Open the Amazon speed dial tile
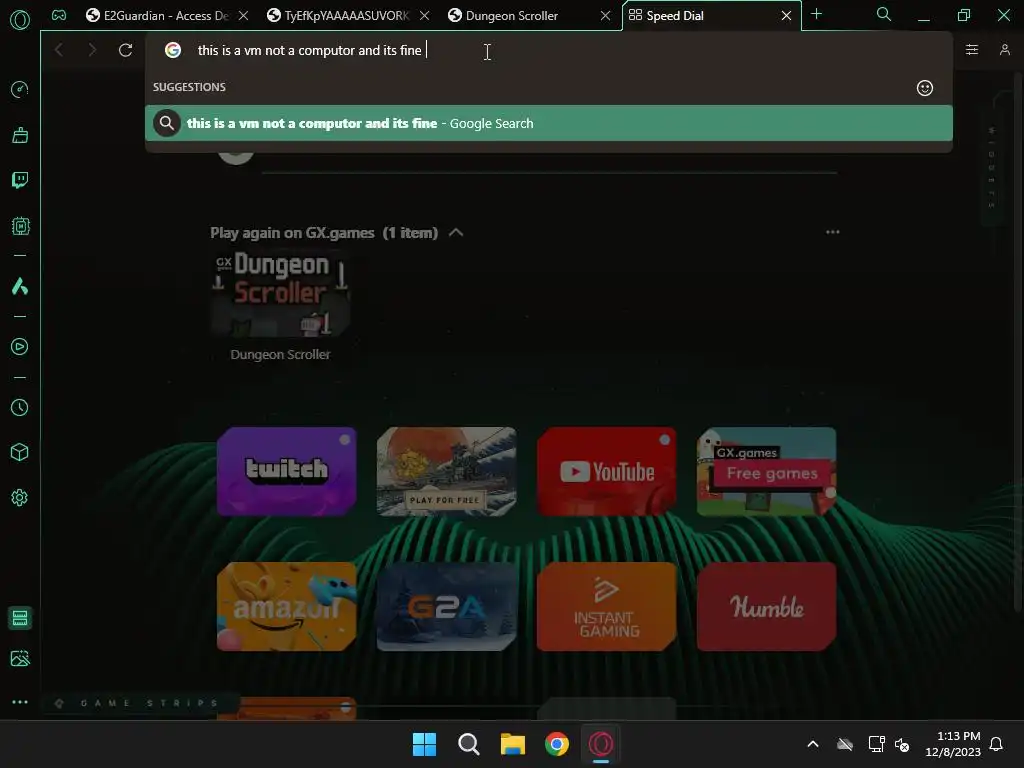The image size is (1024, 768). (x=287, y=607)
